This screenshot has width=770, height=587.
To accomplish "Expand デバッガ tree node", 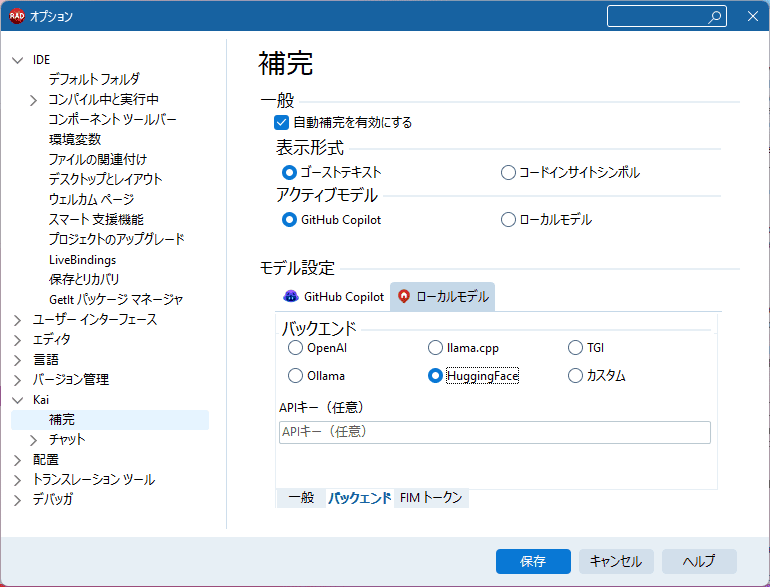I will tap(18, 500).
